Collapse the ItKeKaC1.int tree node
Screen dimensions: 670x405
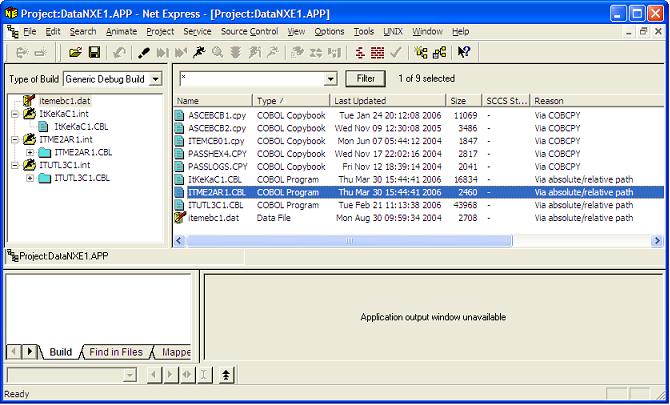[x=15, y=114]
